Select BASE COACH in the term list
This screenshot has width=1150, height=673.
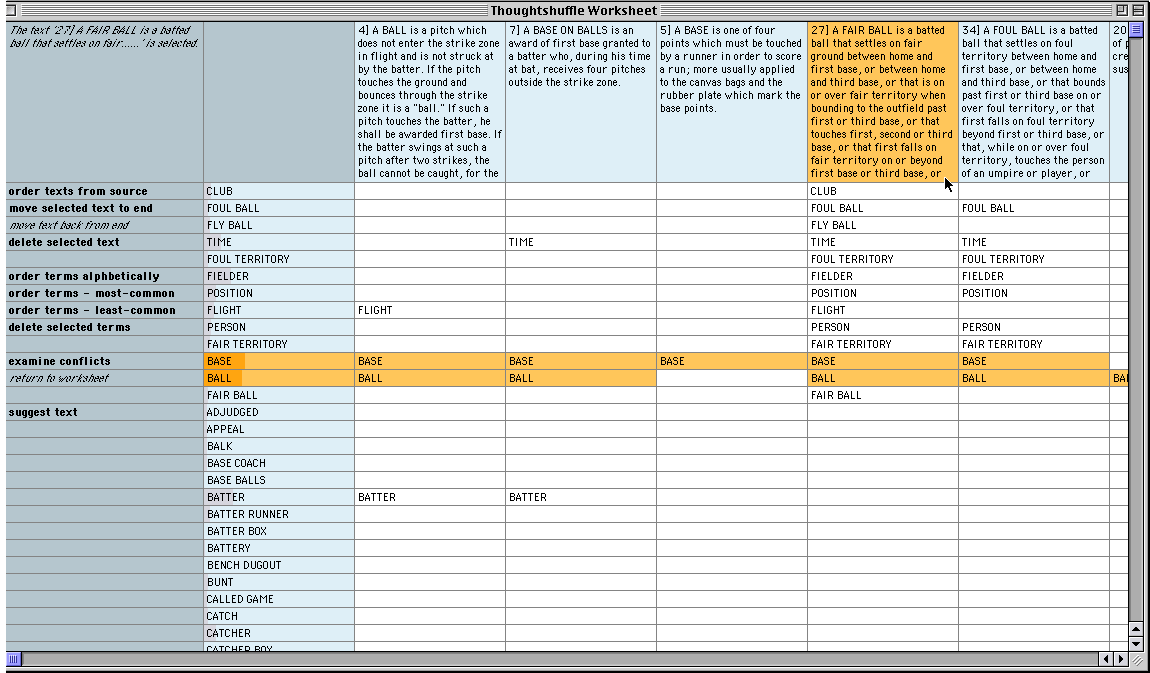[x=279, y=463]
